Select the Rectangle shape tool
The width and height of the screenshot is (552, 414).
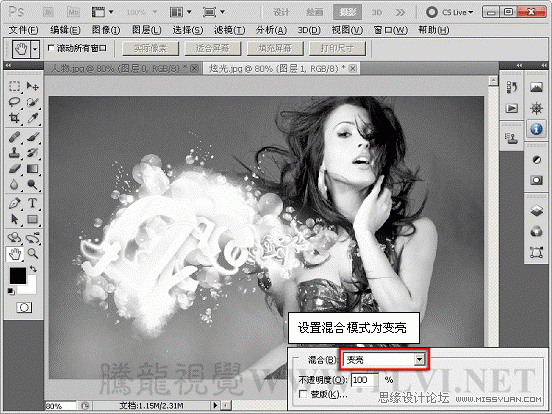[x=32, y=219]
